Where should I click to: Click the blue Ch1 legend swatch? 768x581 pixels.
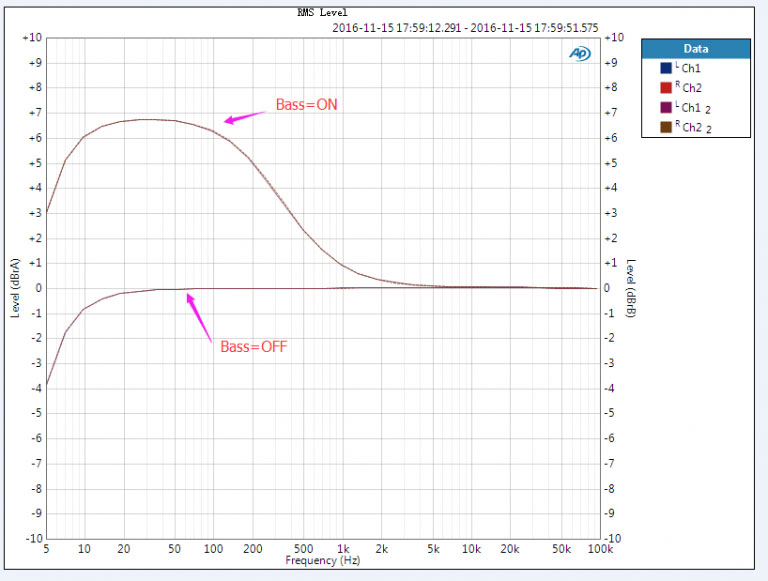tap(665, 69)
